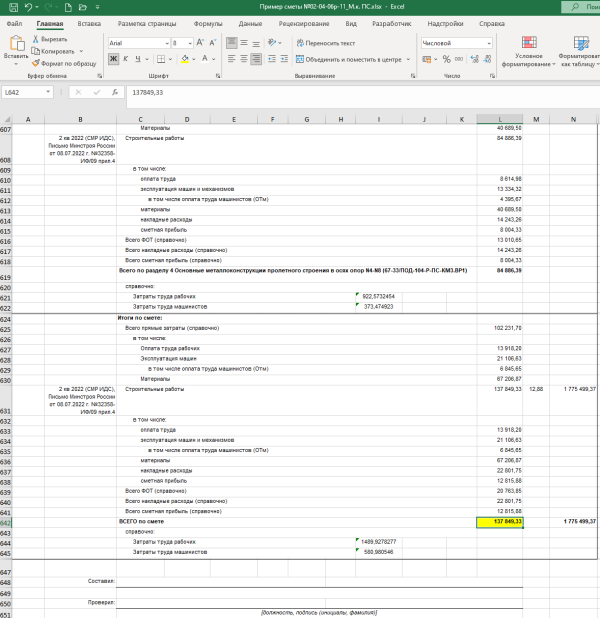Open the Формулы ribbon tab
The image size is (600, 618).
tap(208, 23)
